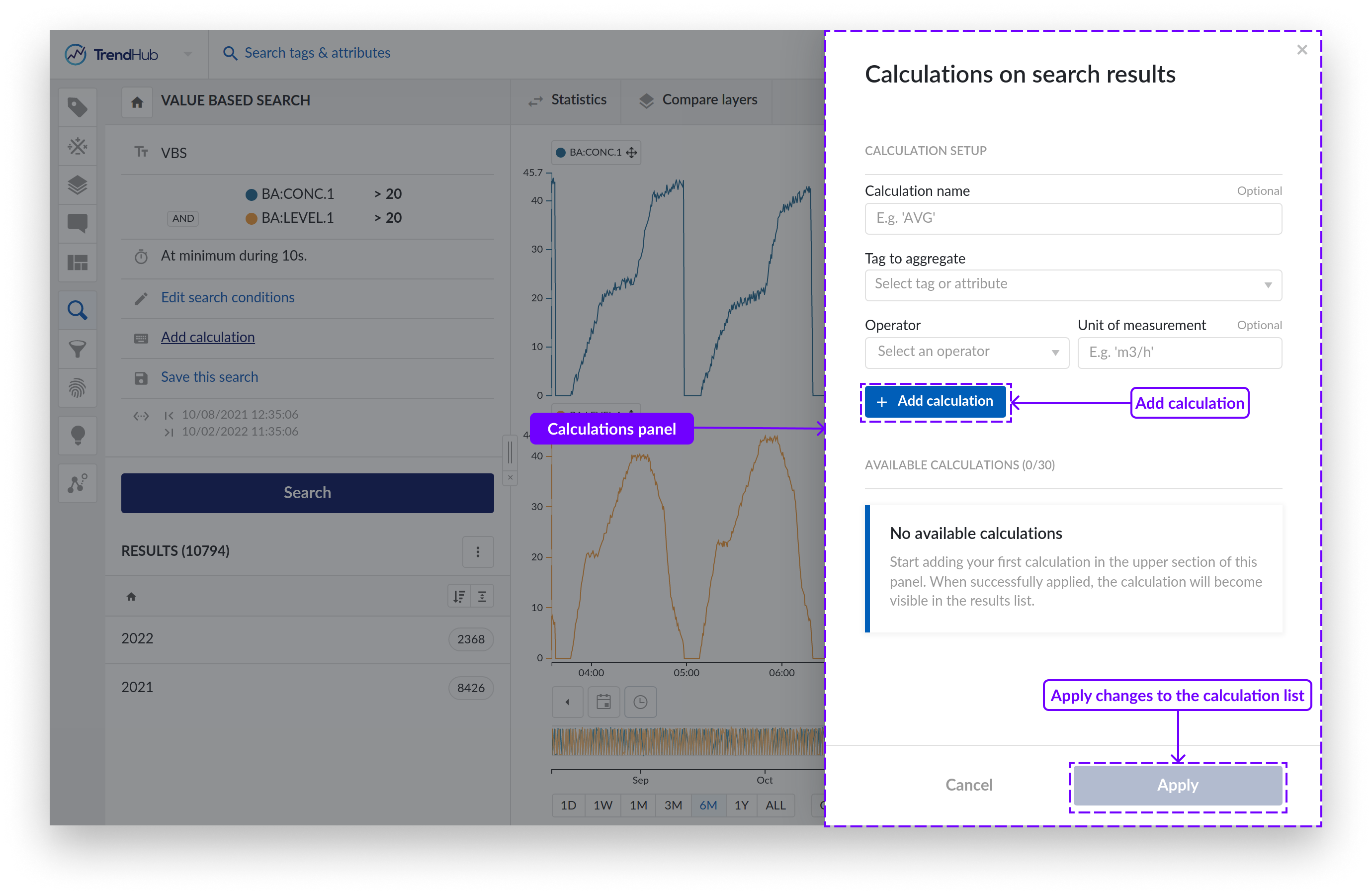Image resolution: width=1372 pixels, height=895 pixels.
Task: Open the Select an operator dropdown
Action: pyautogui.click(x=967, y=353)
